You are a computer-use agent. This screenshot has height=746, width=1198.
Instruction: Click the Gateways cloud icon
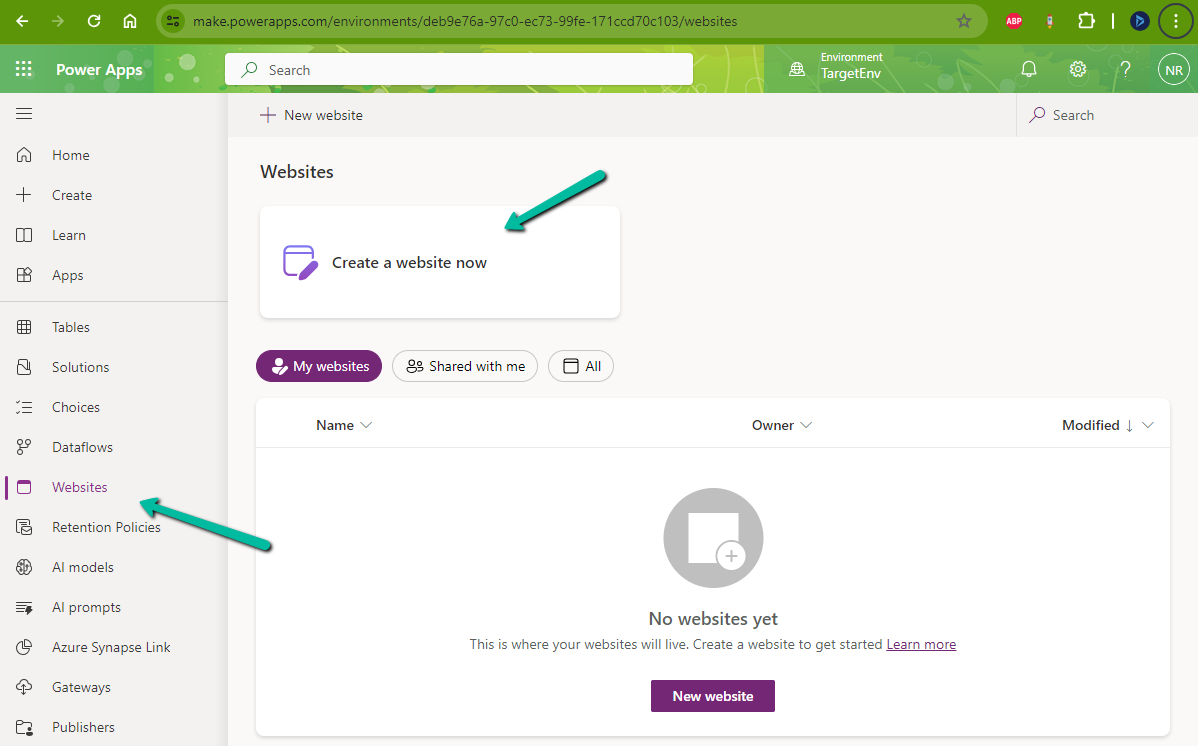24,687
